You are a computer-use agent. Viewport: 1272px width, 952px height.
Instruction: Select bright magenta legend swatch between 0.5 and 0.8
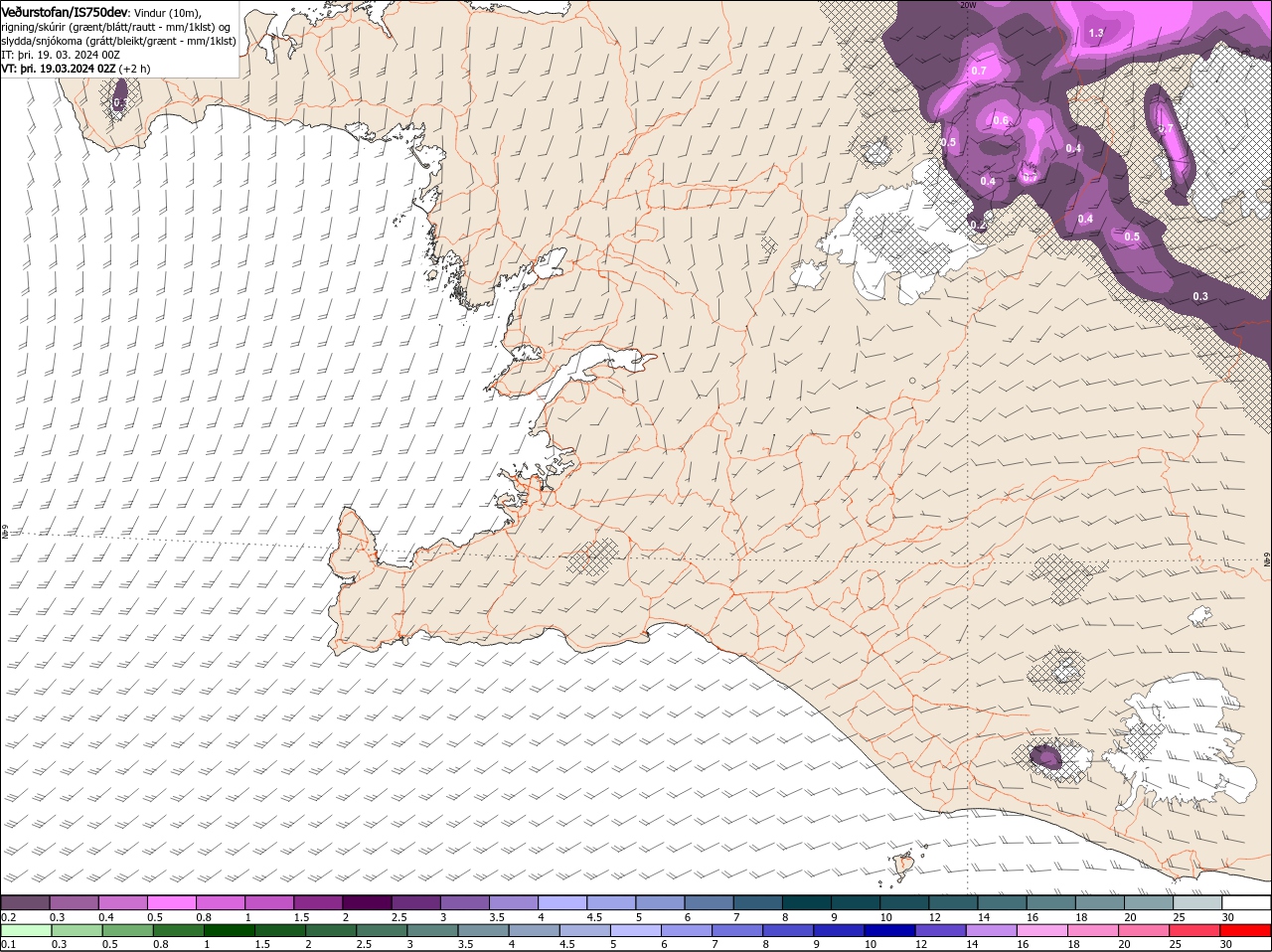(171, 902)
